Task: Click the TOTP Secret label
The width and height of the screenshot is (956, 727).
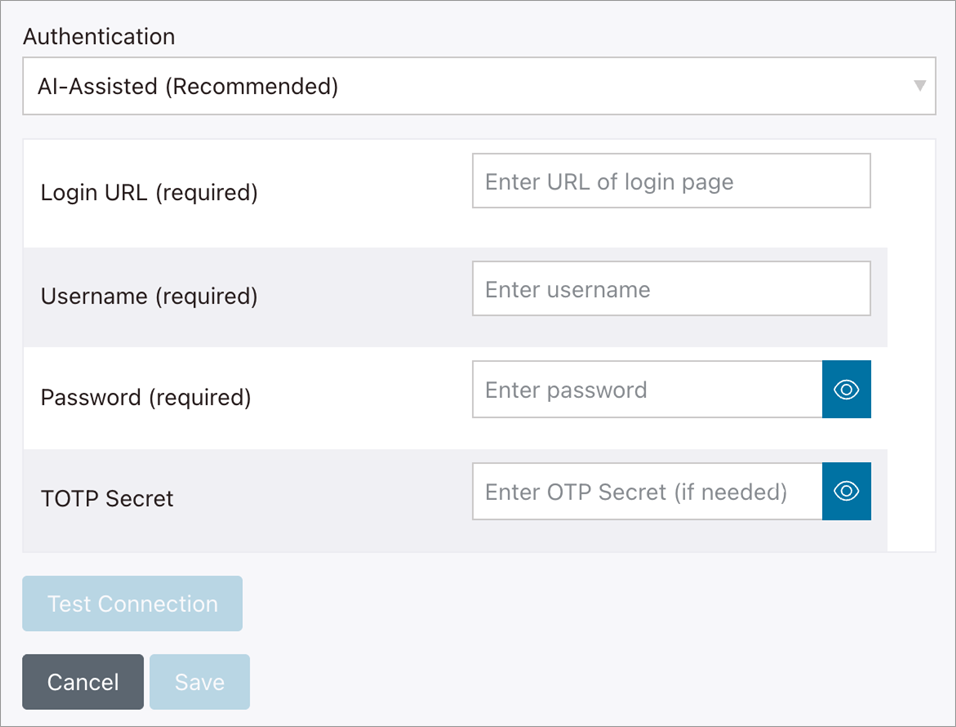Action: pos(107,498)
